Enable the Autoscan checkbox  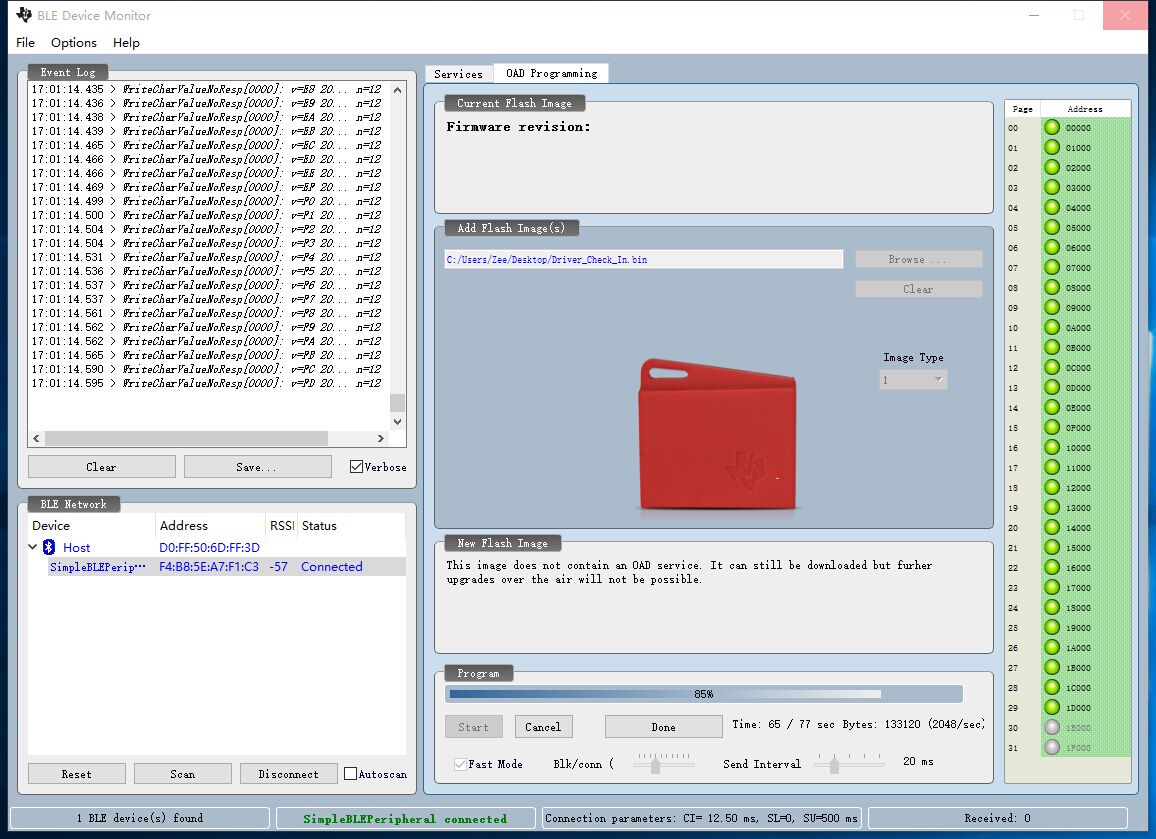click(x=350, y=773)
